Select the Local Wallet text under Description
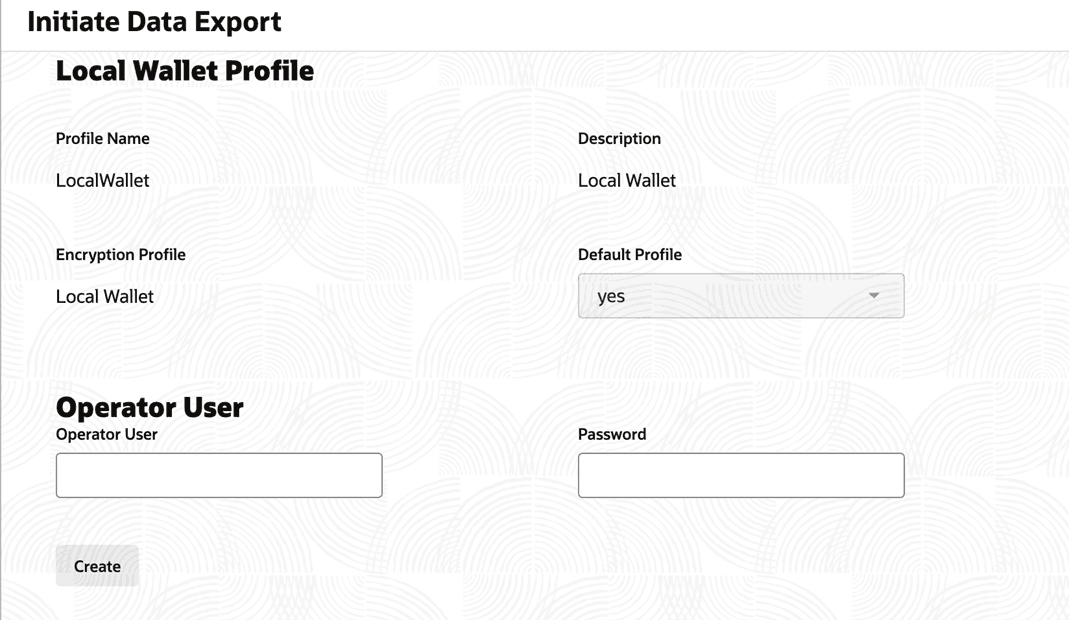This screenshot has height=620, width=1069. tap(627, 180)
